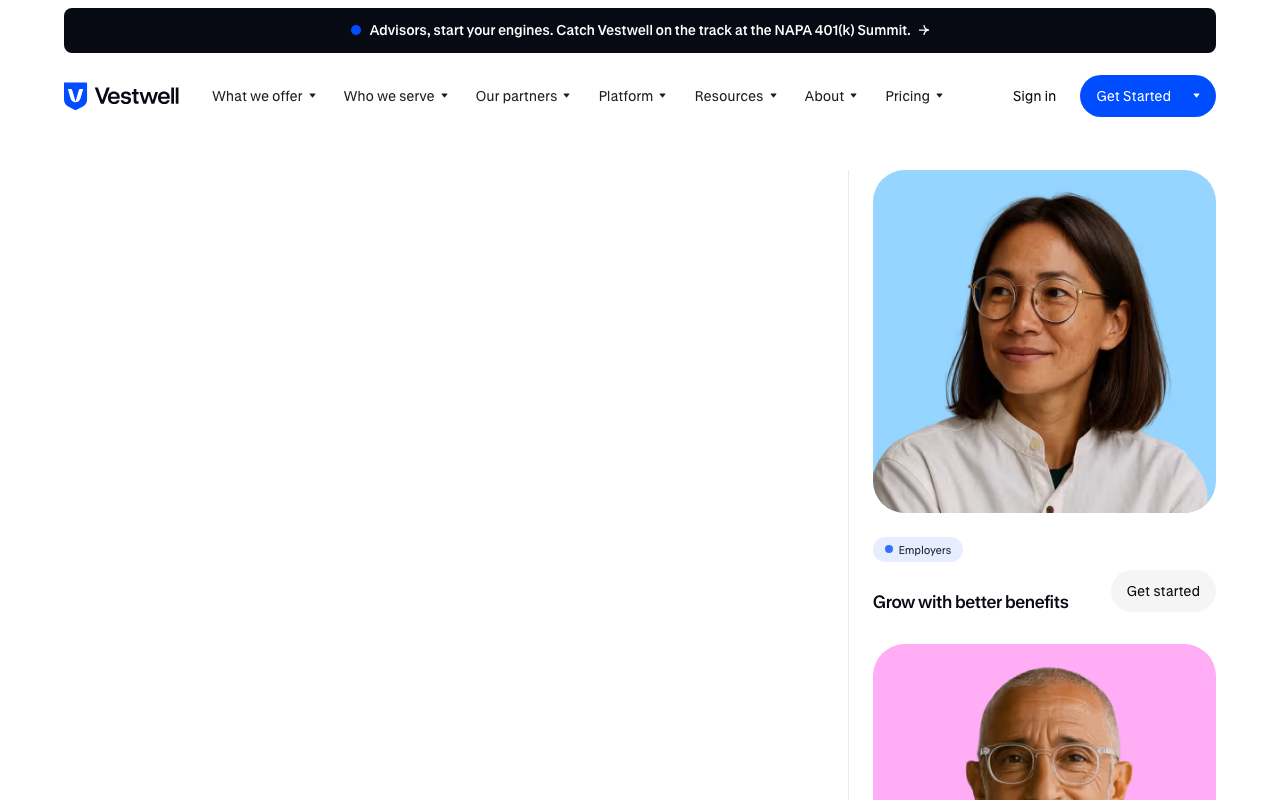Expand the Our partners dropdown
This screenshot has height=800, width=1280.
click(523, 96)
